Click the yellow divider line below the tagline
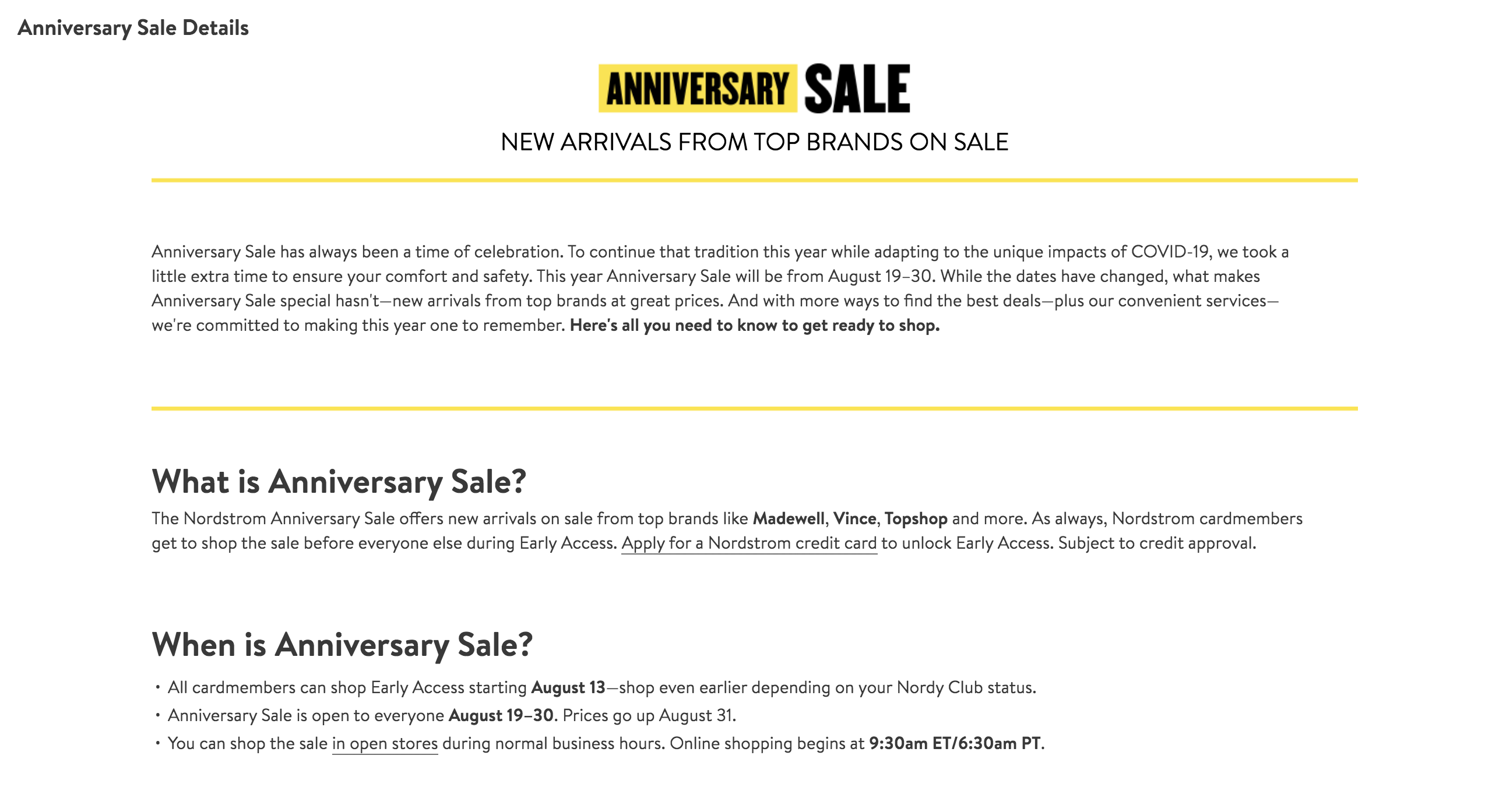Image resolution: width=1506 pixels, height=812 pixels. [754, 181]
